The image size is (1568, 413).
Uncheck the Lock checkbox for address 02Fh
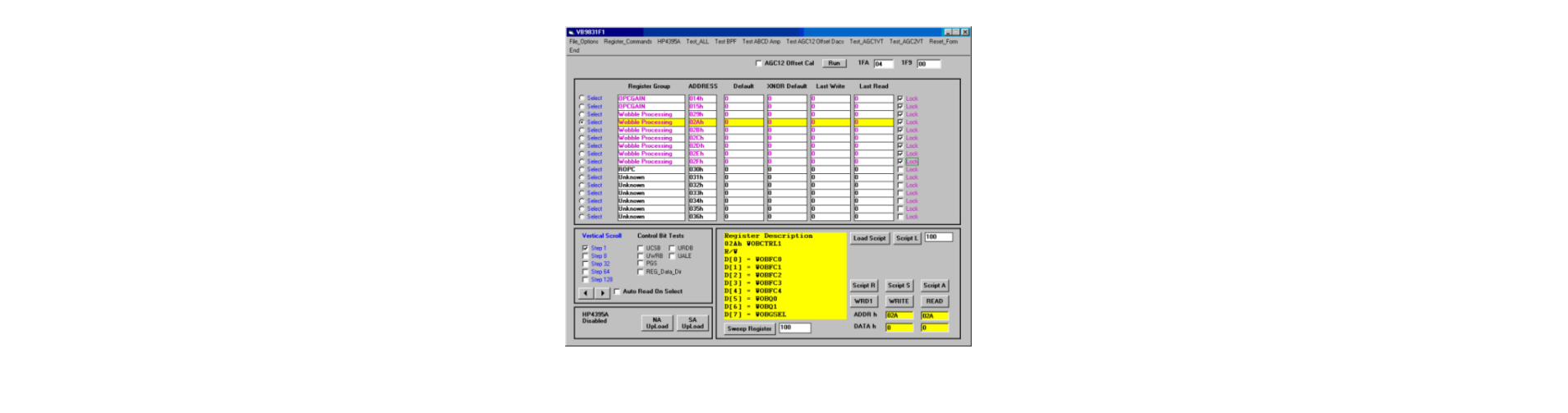(900, 162)
